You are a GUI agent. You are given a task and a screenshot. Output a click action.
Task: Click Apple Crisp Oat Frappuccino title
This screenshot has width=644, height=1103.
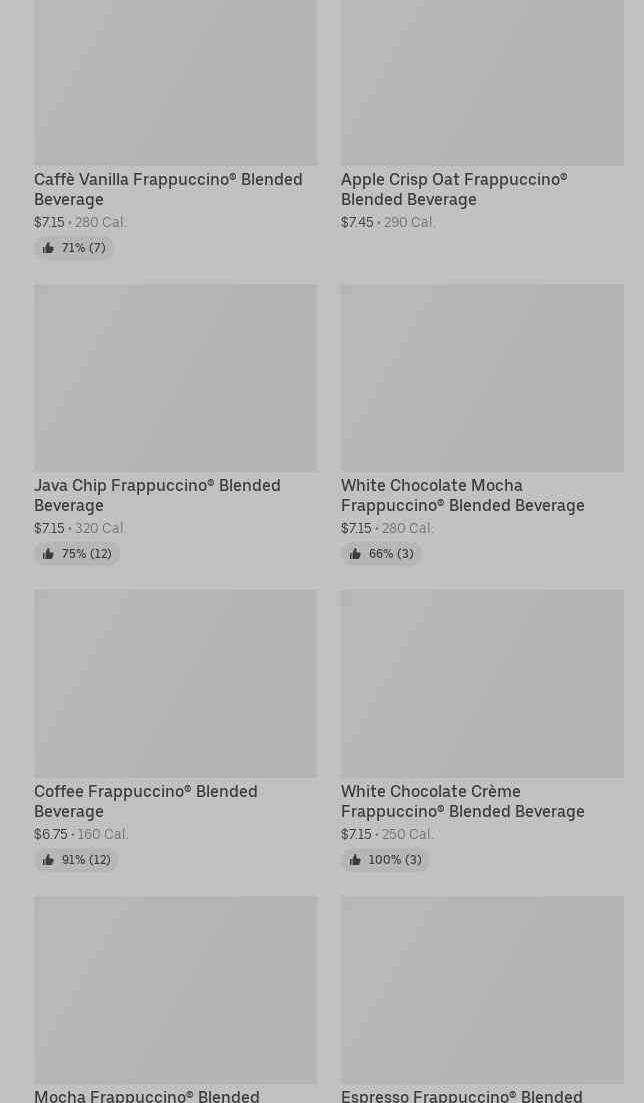point(454,189)
